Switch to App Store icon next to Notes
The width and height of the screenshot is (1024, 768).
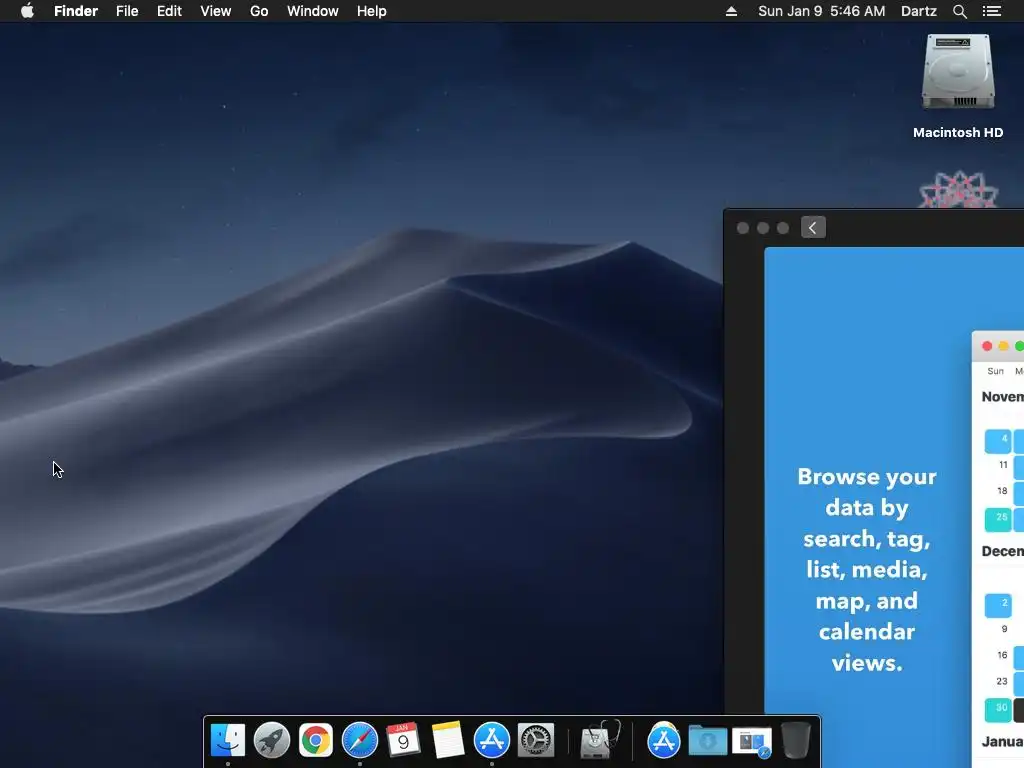click(x=492, y=740)
